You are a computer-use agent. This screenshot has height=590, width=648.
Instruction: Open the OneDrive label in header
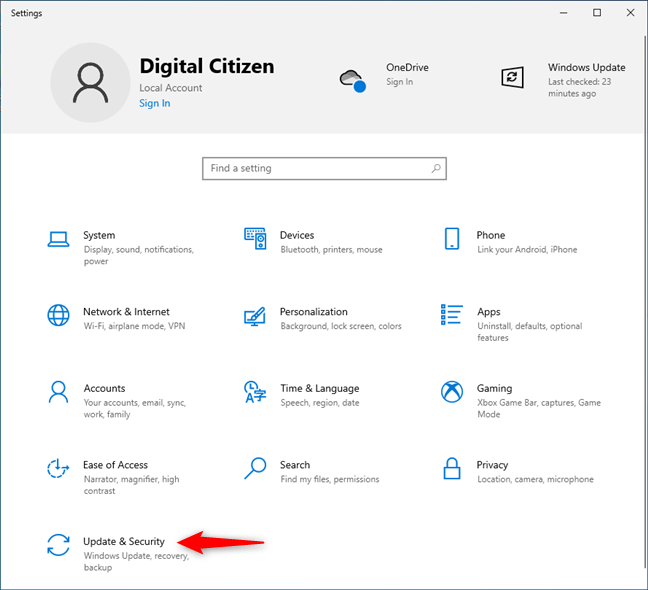(x=407, y=67)
